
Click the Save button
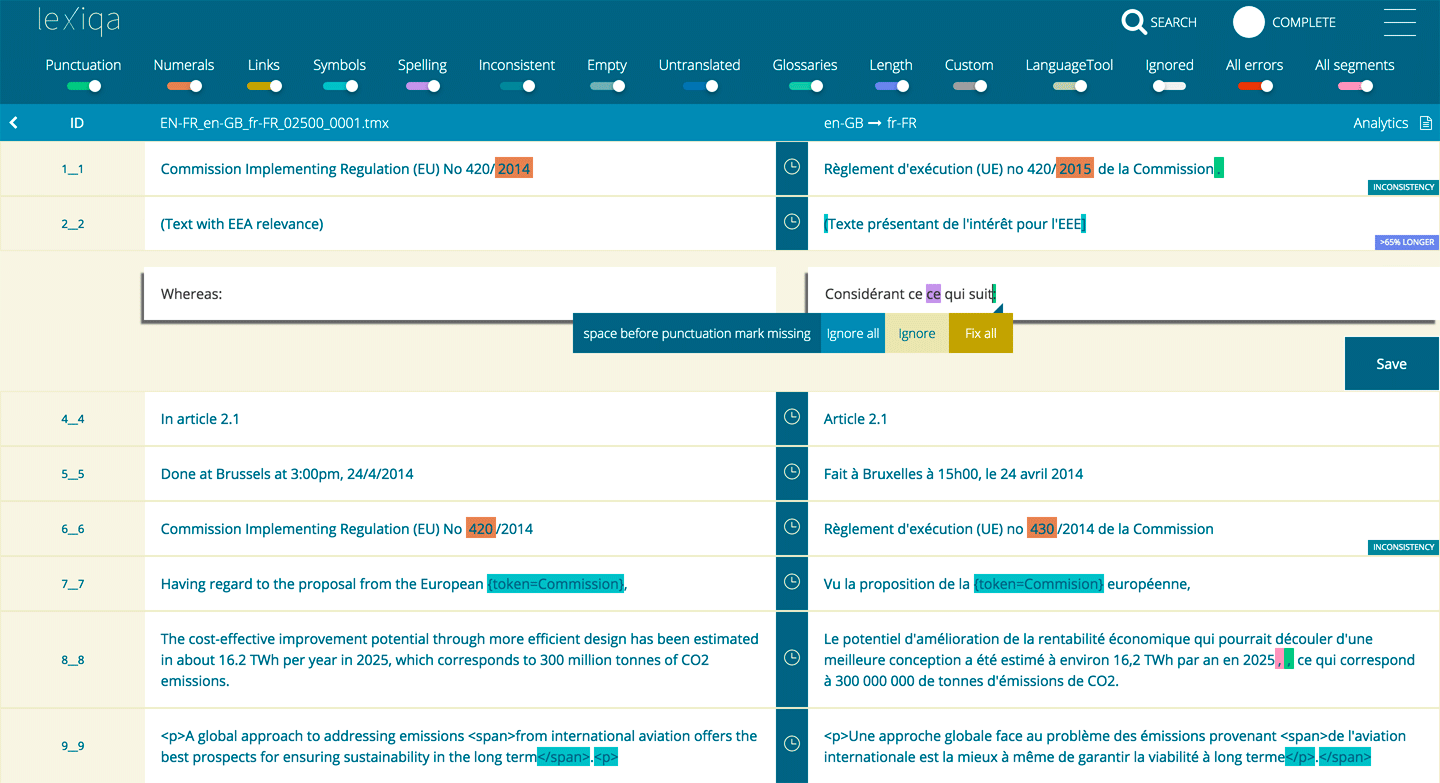pos(1391,364)
